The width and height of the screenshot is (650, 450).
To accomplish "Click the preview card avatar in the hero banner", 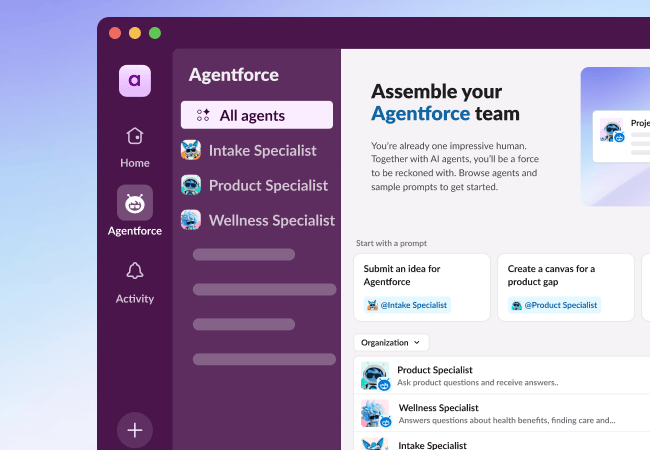I will (x=612, y=130).
